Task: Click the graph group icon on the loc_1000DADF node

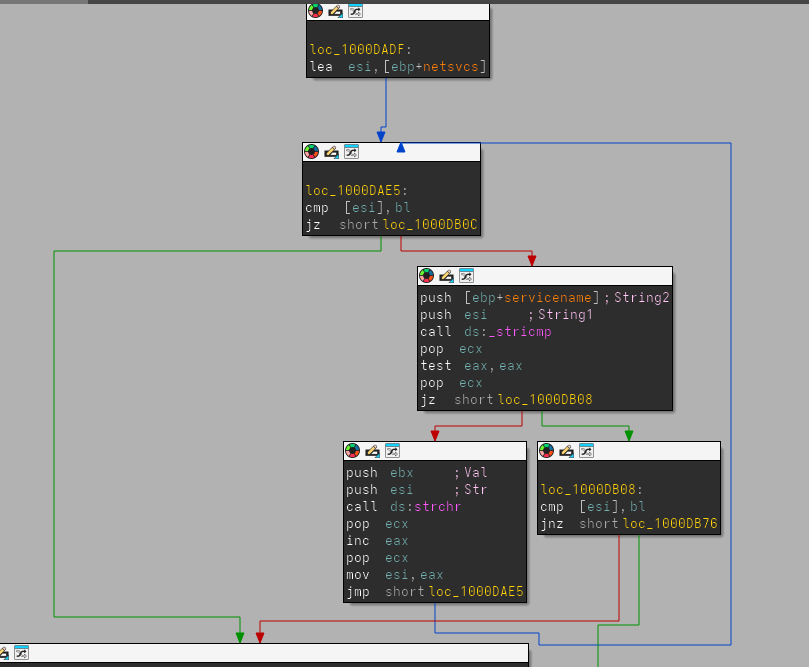Action: pyautogui.click(x=355, y=11)
